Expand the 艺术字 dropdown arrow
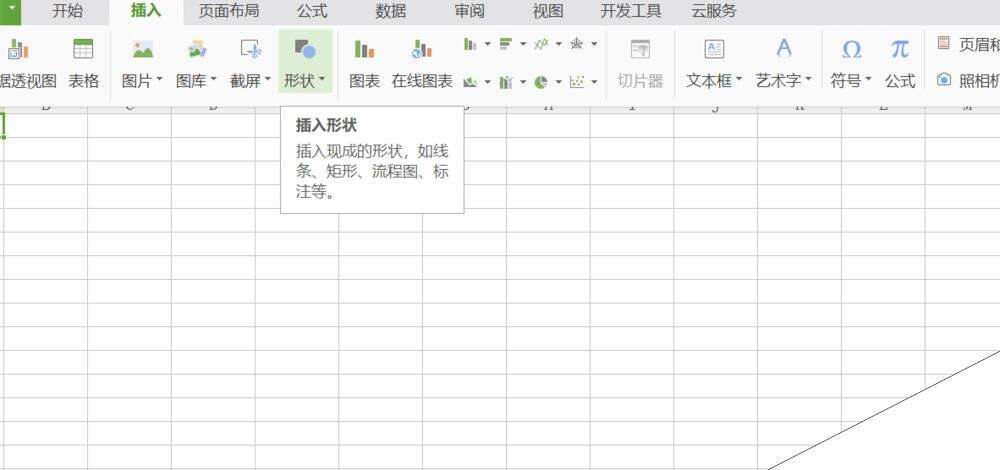 point(809,80)
